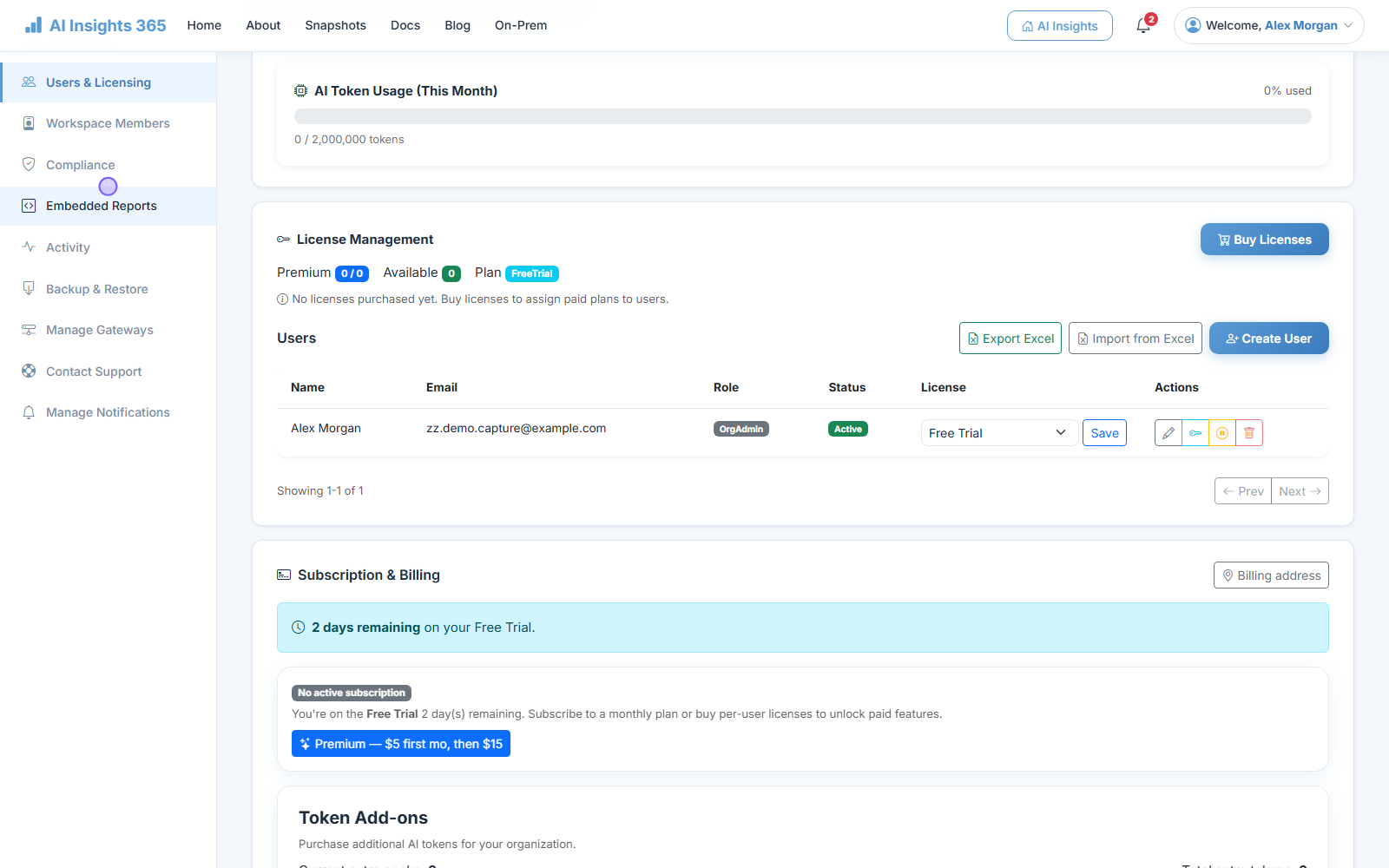Open Contact Support
This screenshot has width=1389, height=868.
click(109, 372)
